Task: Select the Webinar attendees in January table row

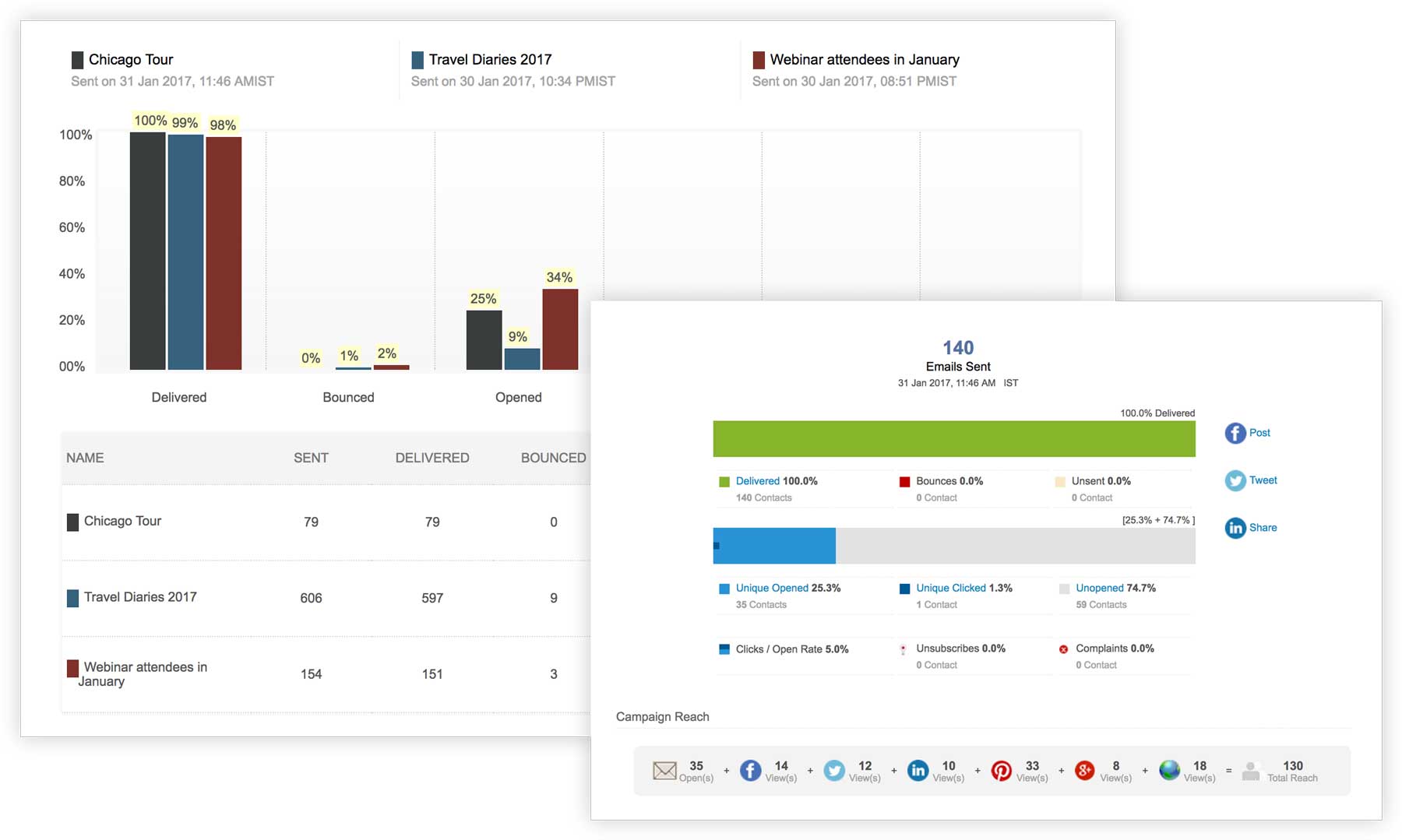Action: coord(326,674)
